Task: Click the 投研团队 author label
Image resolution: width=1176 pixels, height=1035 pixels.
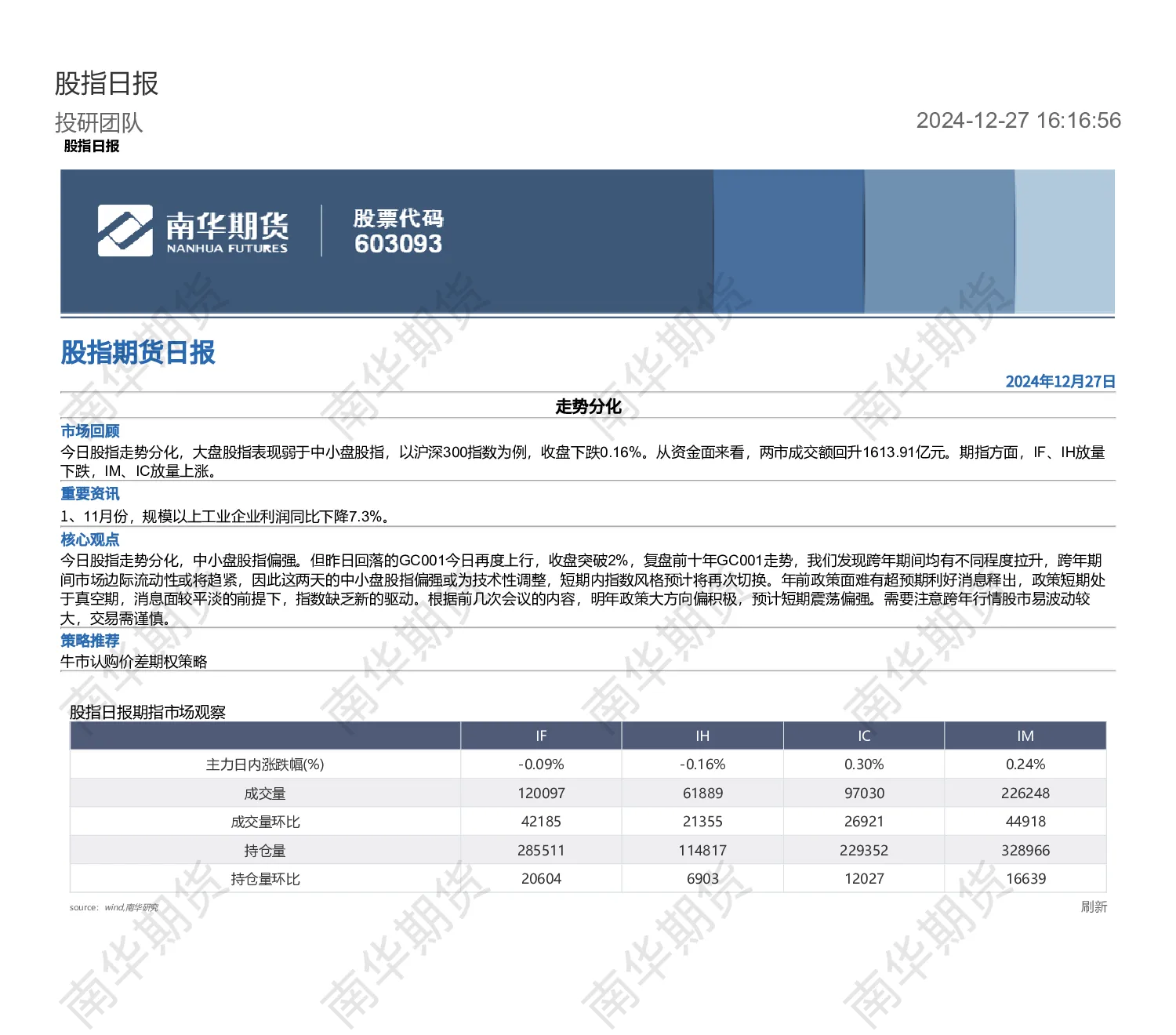Action: click(99, 122)
